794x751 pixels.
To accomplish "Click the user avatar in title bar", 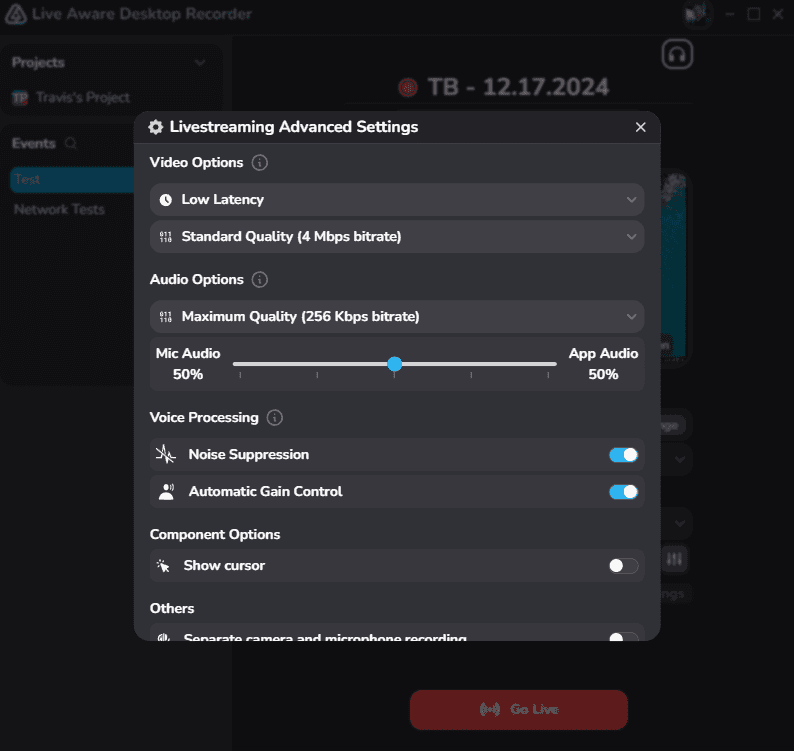I will 697,14.
